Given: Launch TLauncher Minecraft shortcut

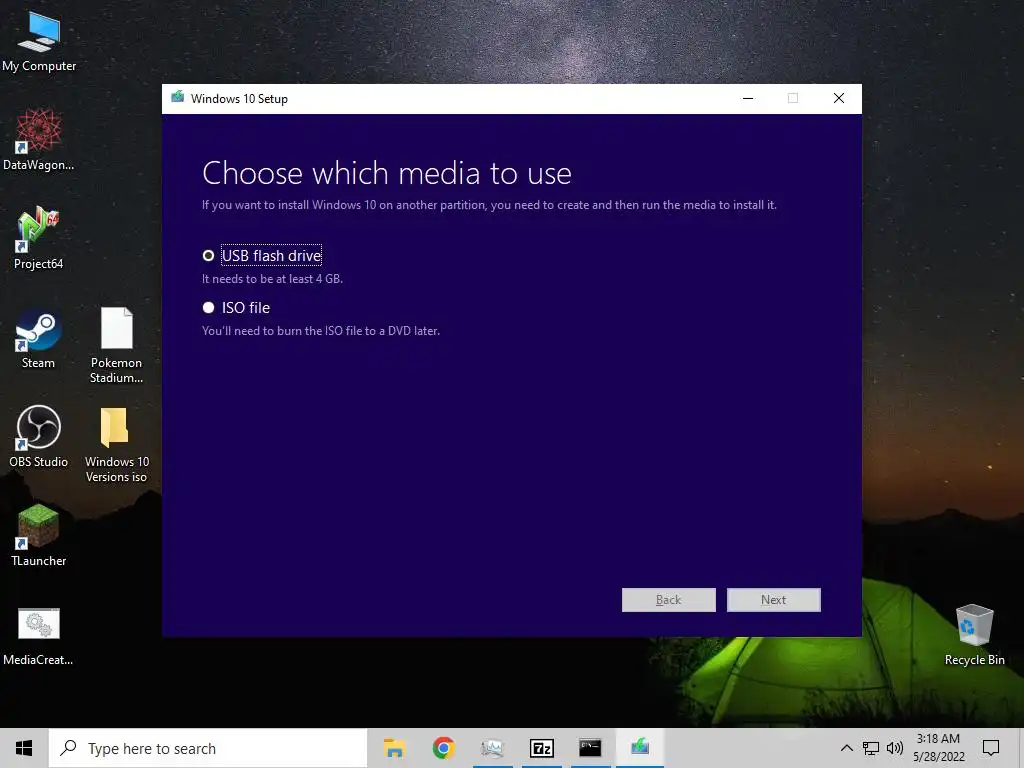Looking at the screenshot, I should pyautogui.click(x=39, y=536).
